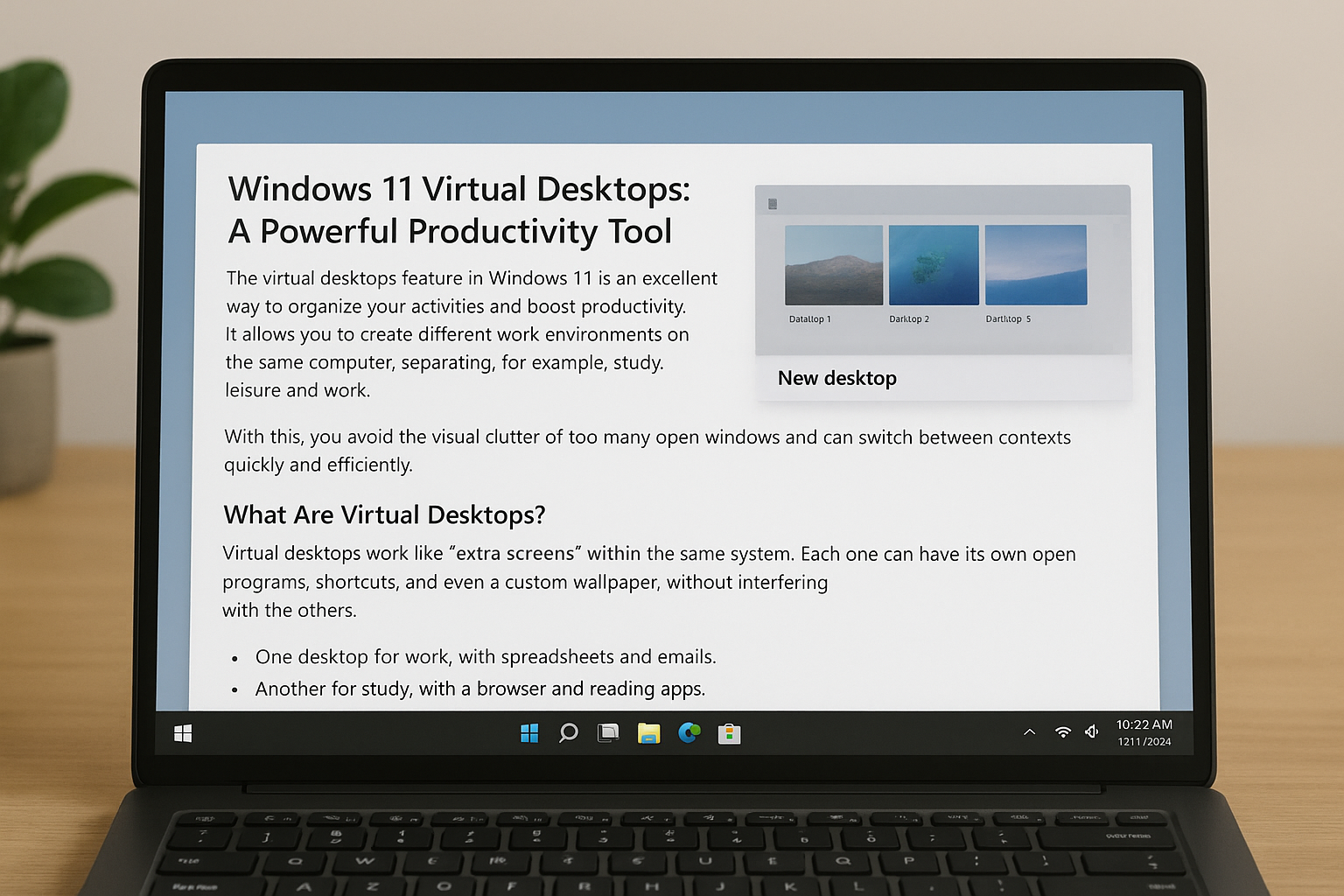The height and width of the screenshot is (896, 1344).
Task: Show hidden tray icons chevron
Action: coord(1030,732)
